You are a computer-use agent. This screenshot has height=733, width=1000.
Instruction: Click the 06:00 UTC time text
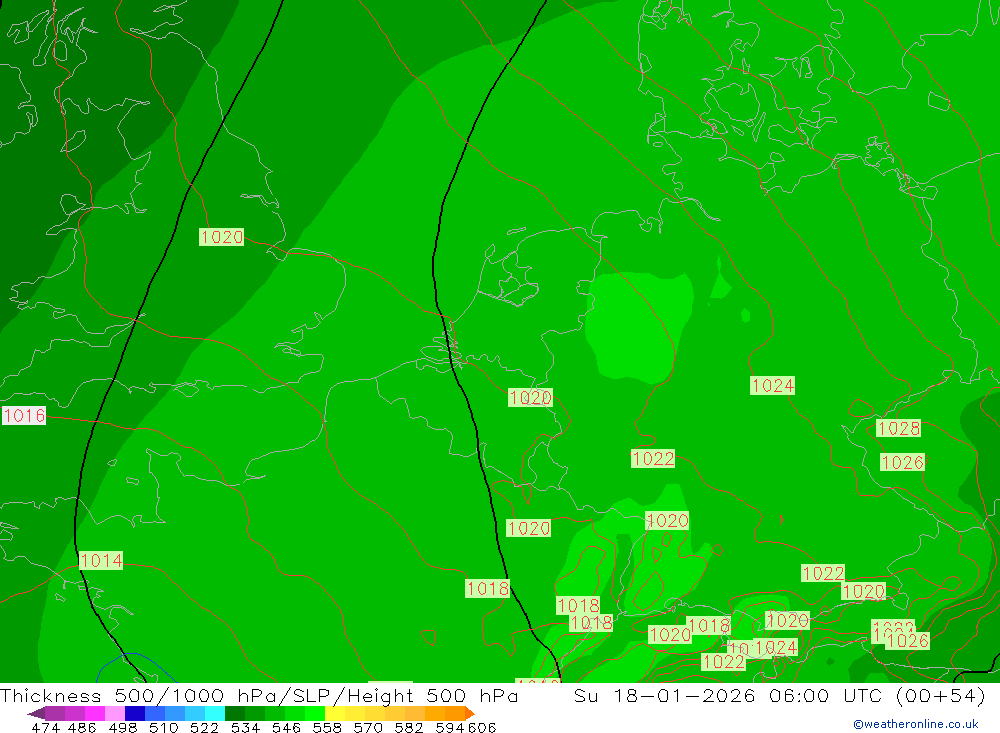tap(827, 695)
